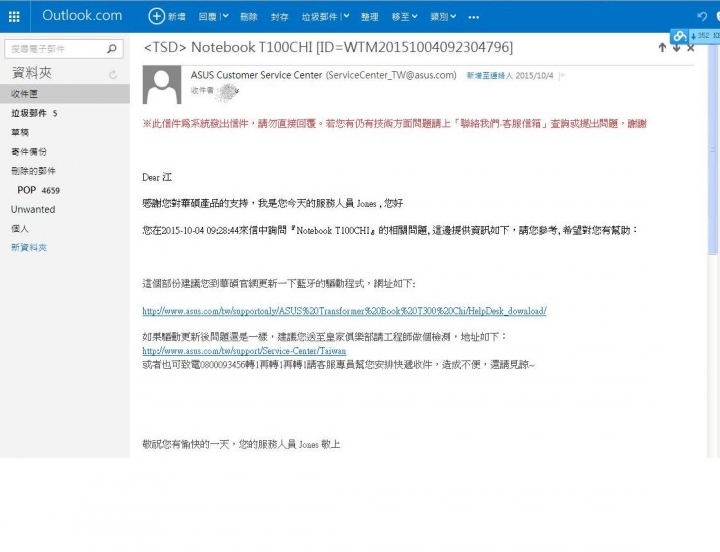Close the message with X icon
Image resolution: width=720 pixels, height=552 pixels.
pyautogui.click(x=691, y=48)
